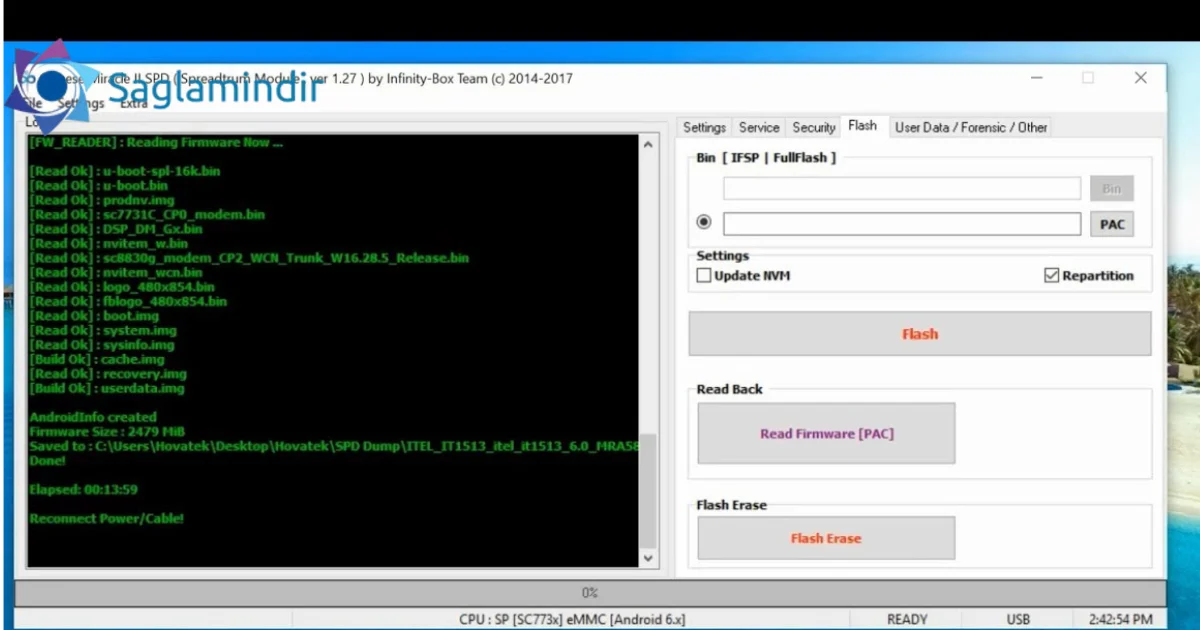Click the log scrollbar thumb
Image resolution: width=1200 pixels, height=630 pixels.
pyautogui.click(x=649, y=489)
